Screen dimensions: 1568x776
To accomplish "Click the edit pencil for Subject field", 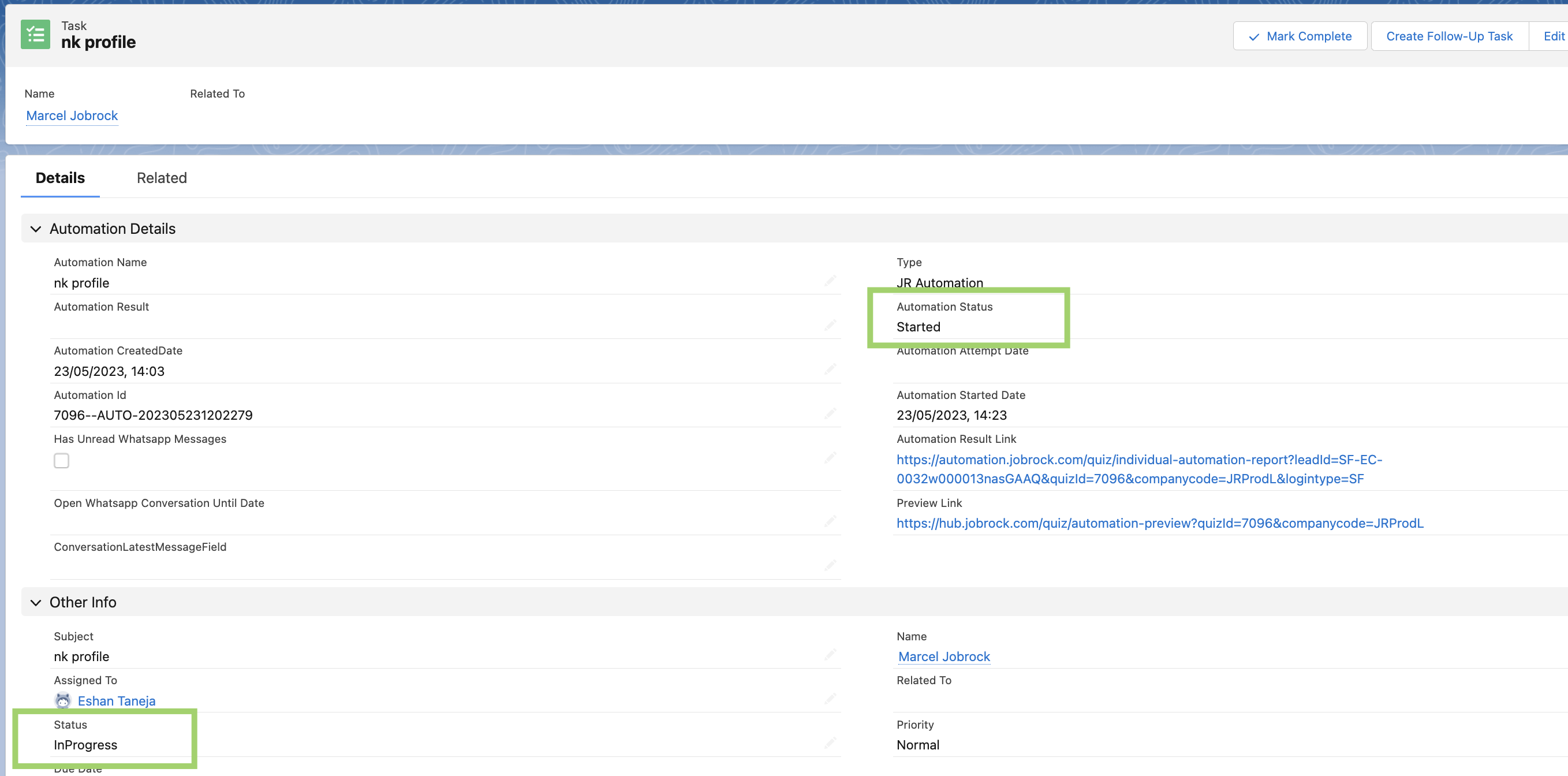I will pos(830,655).
